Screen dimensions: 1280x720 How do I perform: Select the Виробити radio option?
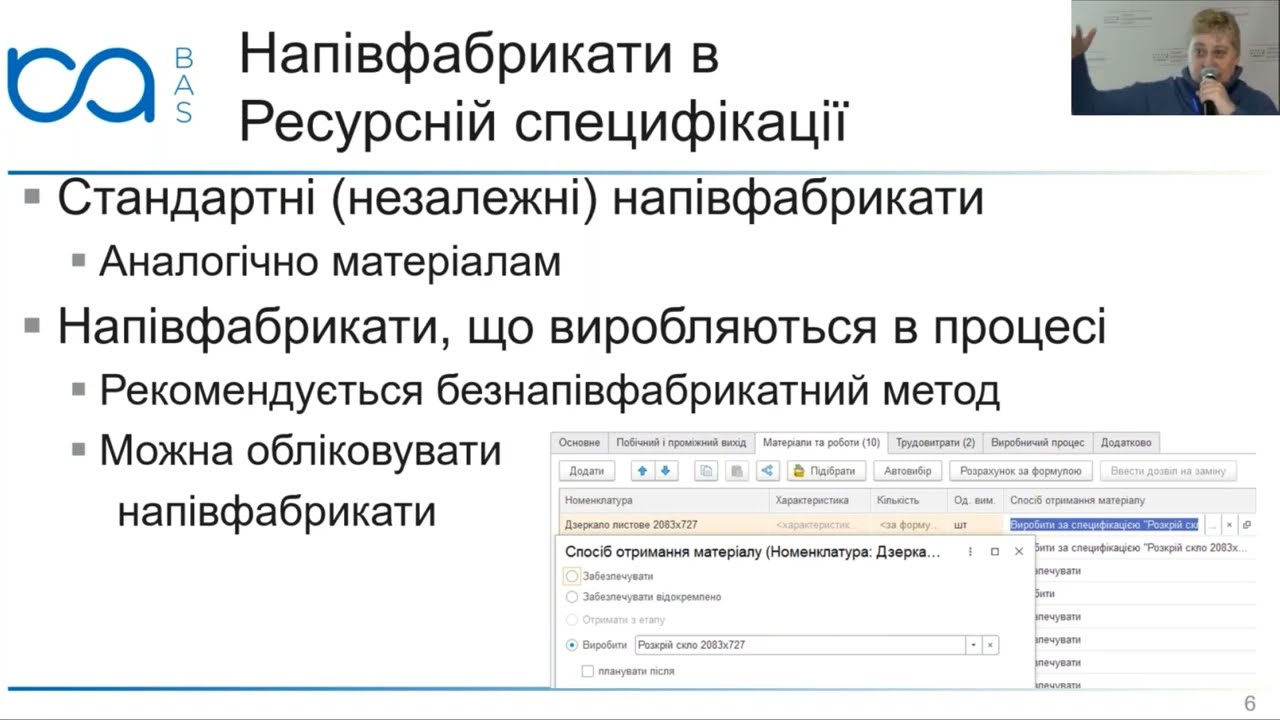tap(572, 645)
